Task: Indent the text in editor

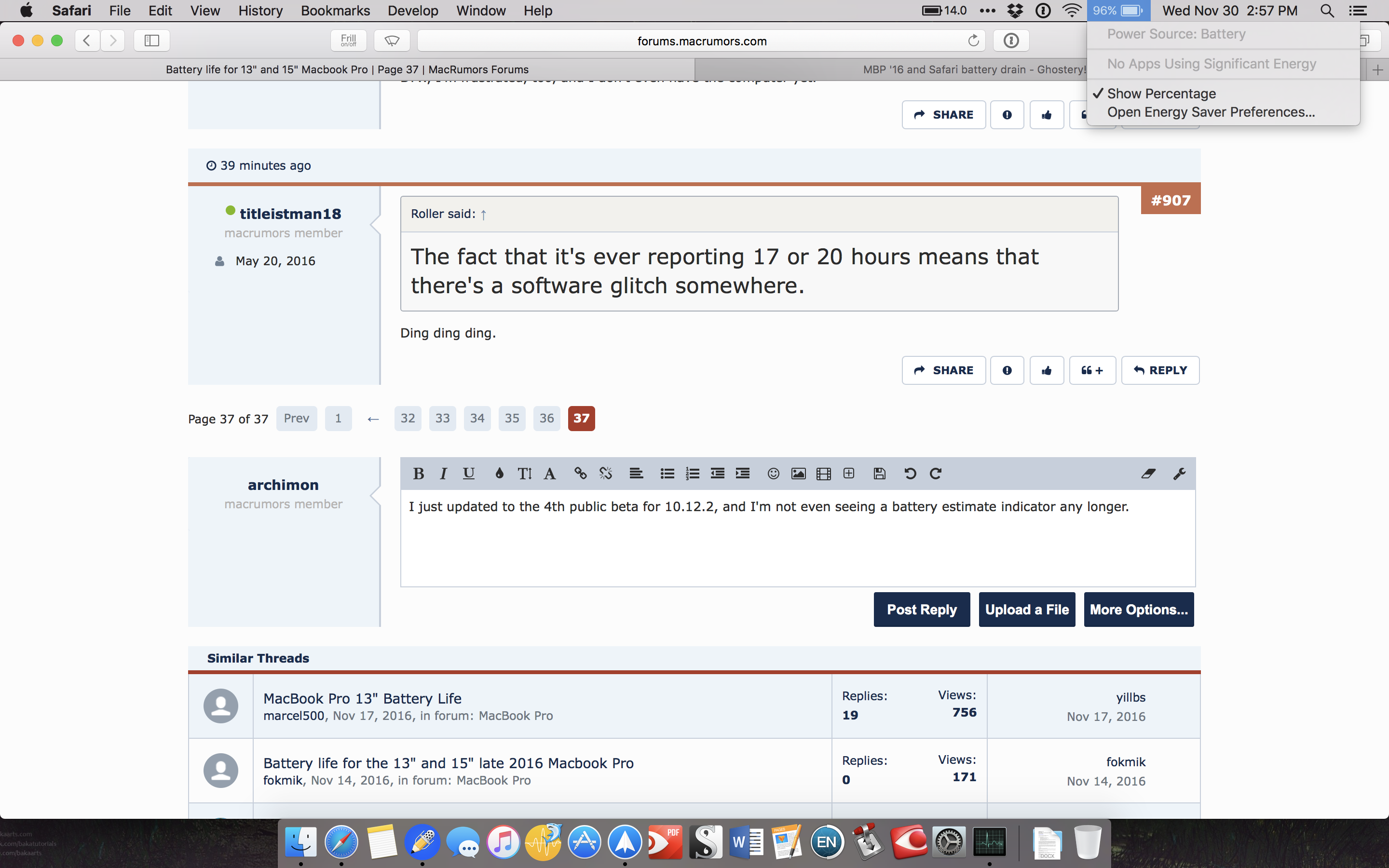Action: [x=743, y=474]
